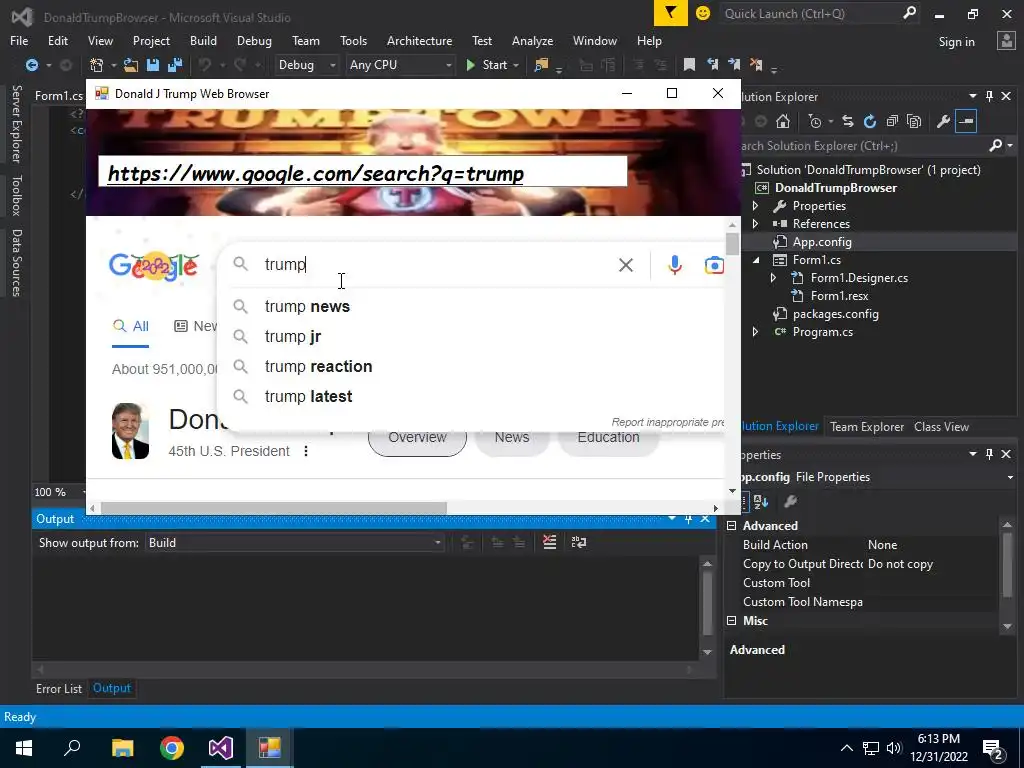
Task: Click the browser horizontal scrollbar
Action: [x=273, y=508]
